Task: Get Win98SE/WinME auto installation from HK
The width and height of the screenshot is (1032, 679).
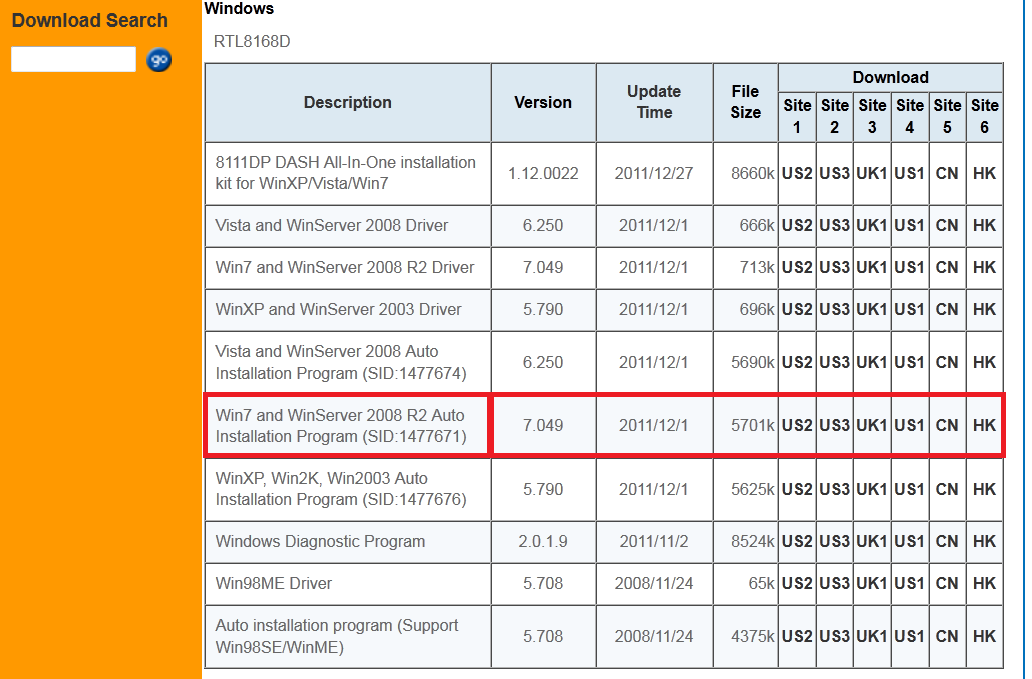Action: click(985, 637)
